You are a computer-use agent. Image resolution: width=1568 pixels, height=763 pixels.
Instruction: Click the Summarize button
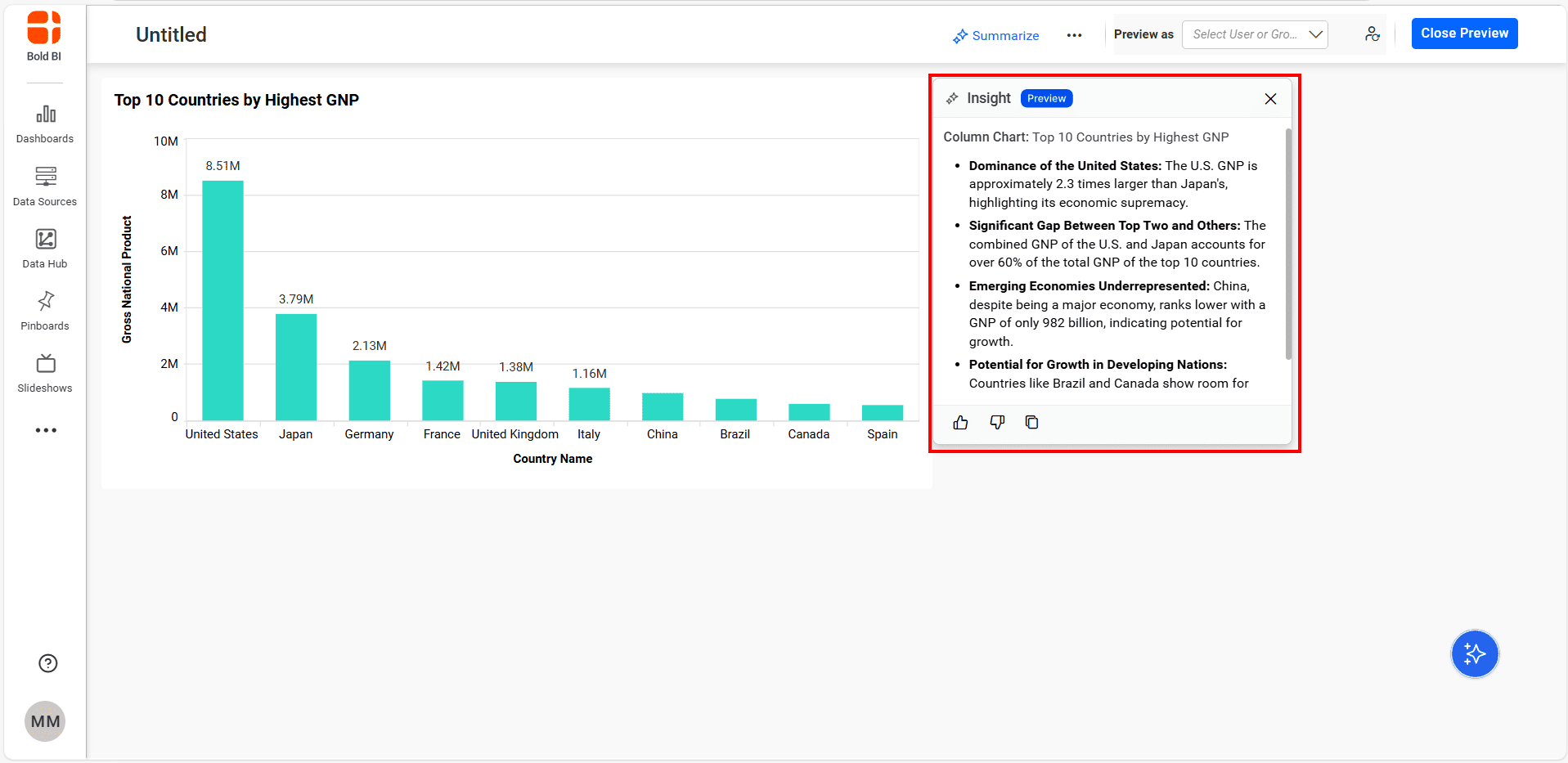995,36
